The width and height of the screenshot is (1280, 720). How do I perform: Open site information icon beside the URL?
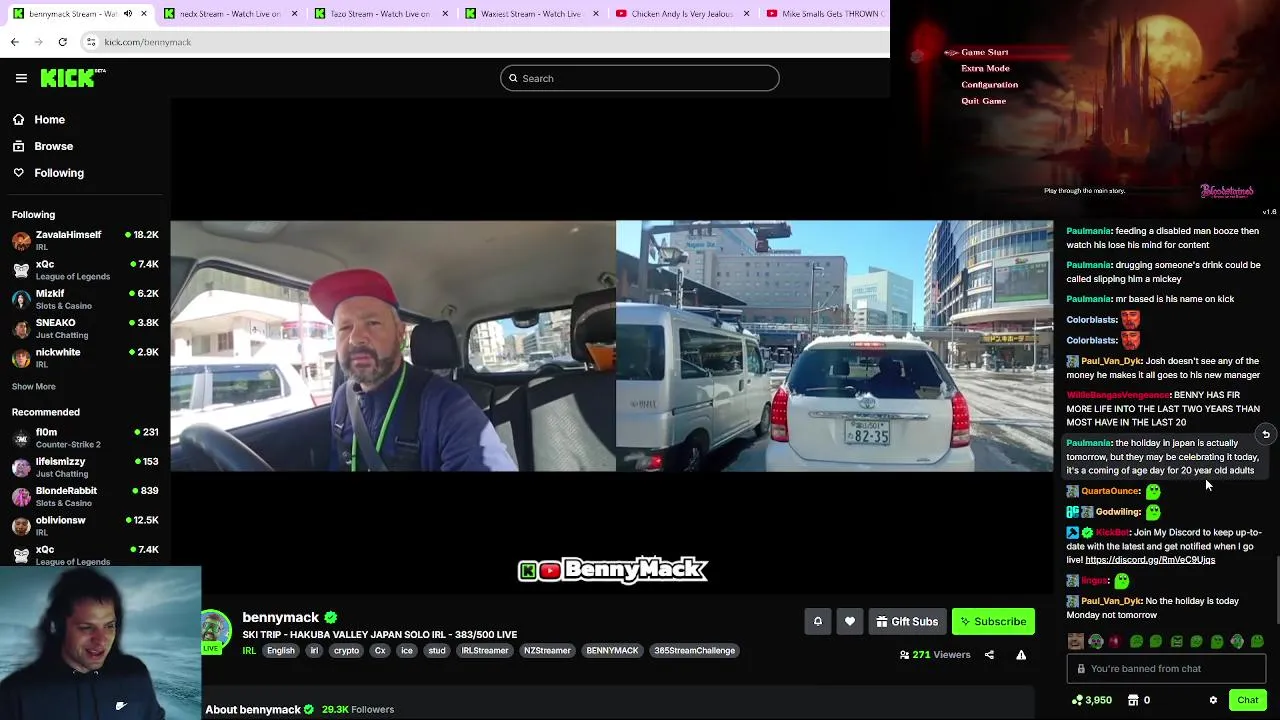(x=91, y=42)
